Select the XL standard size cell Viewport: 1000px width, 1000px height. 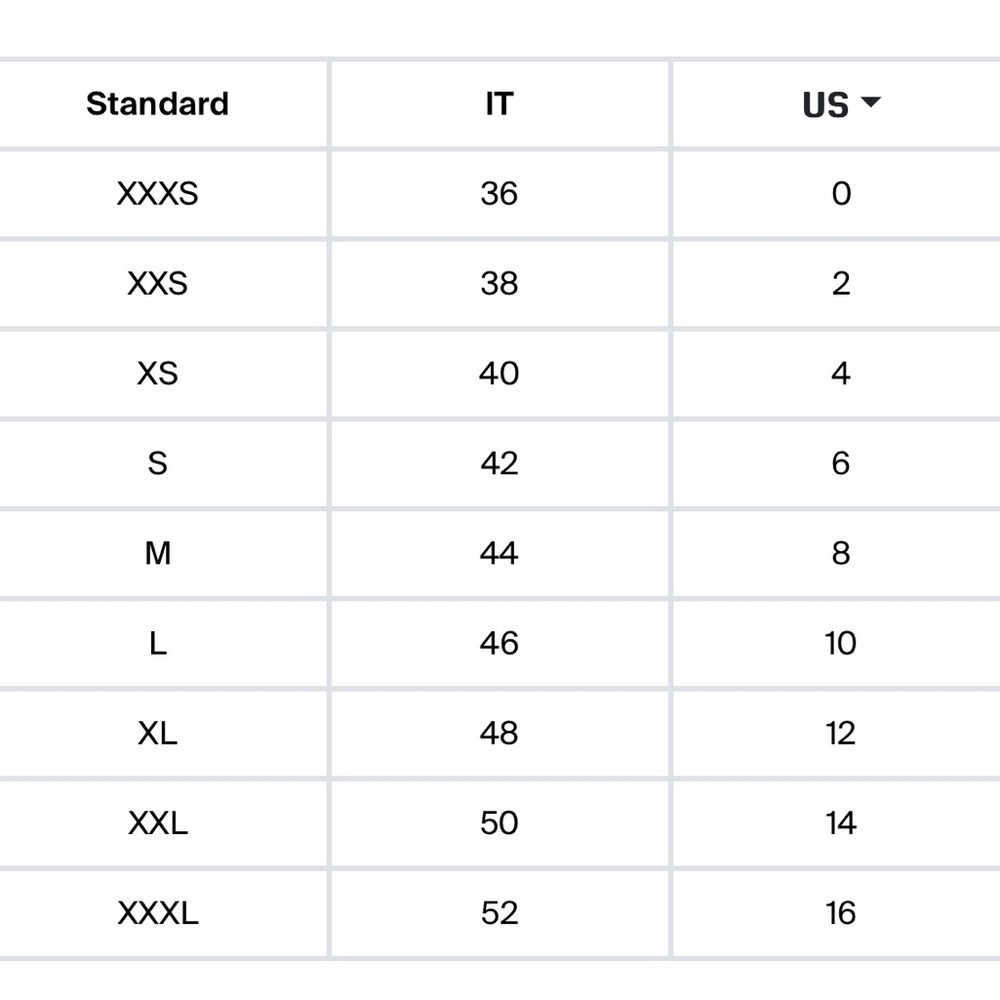(158, 733)
